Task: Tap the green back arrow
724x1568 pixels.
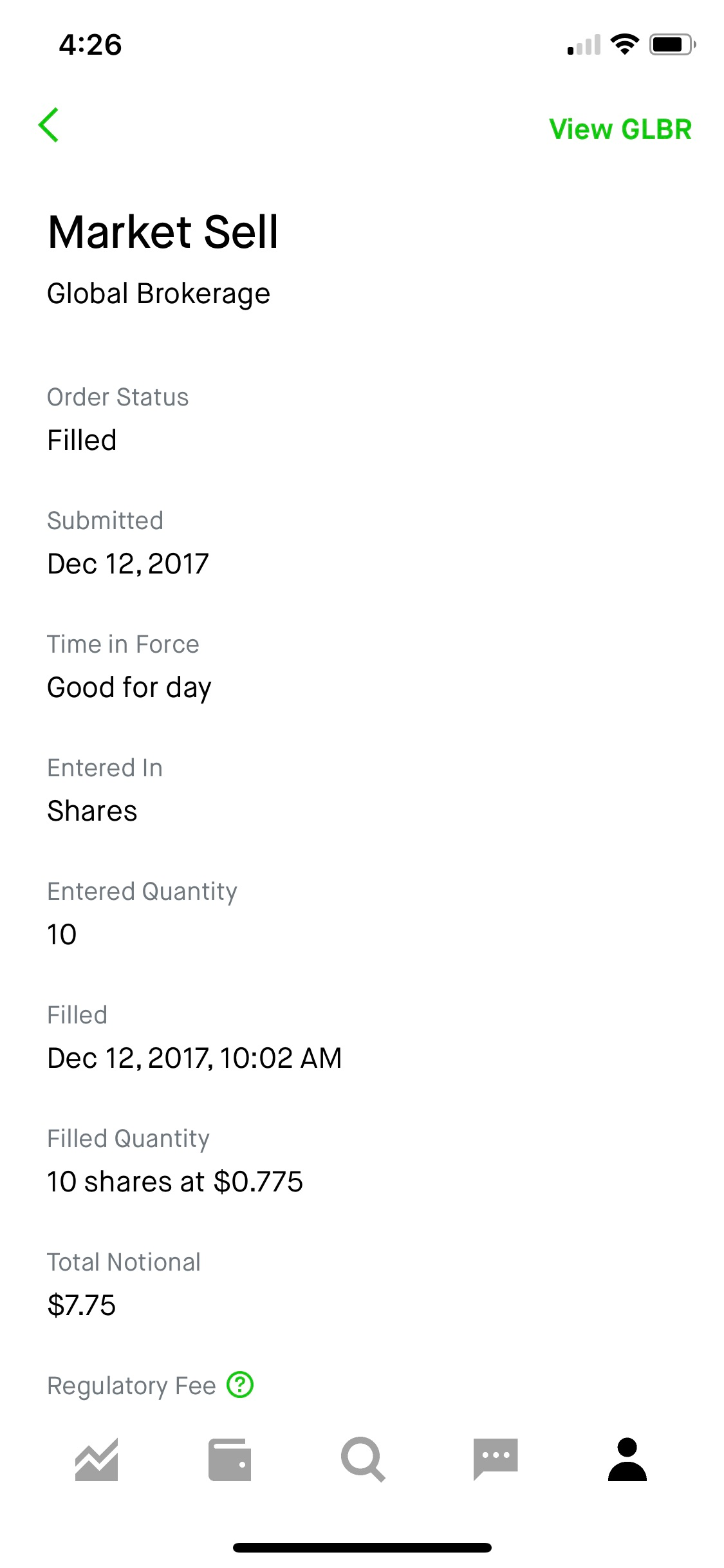Action: point(49,125)
